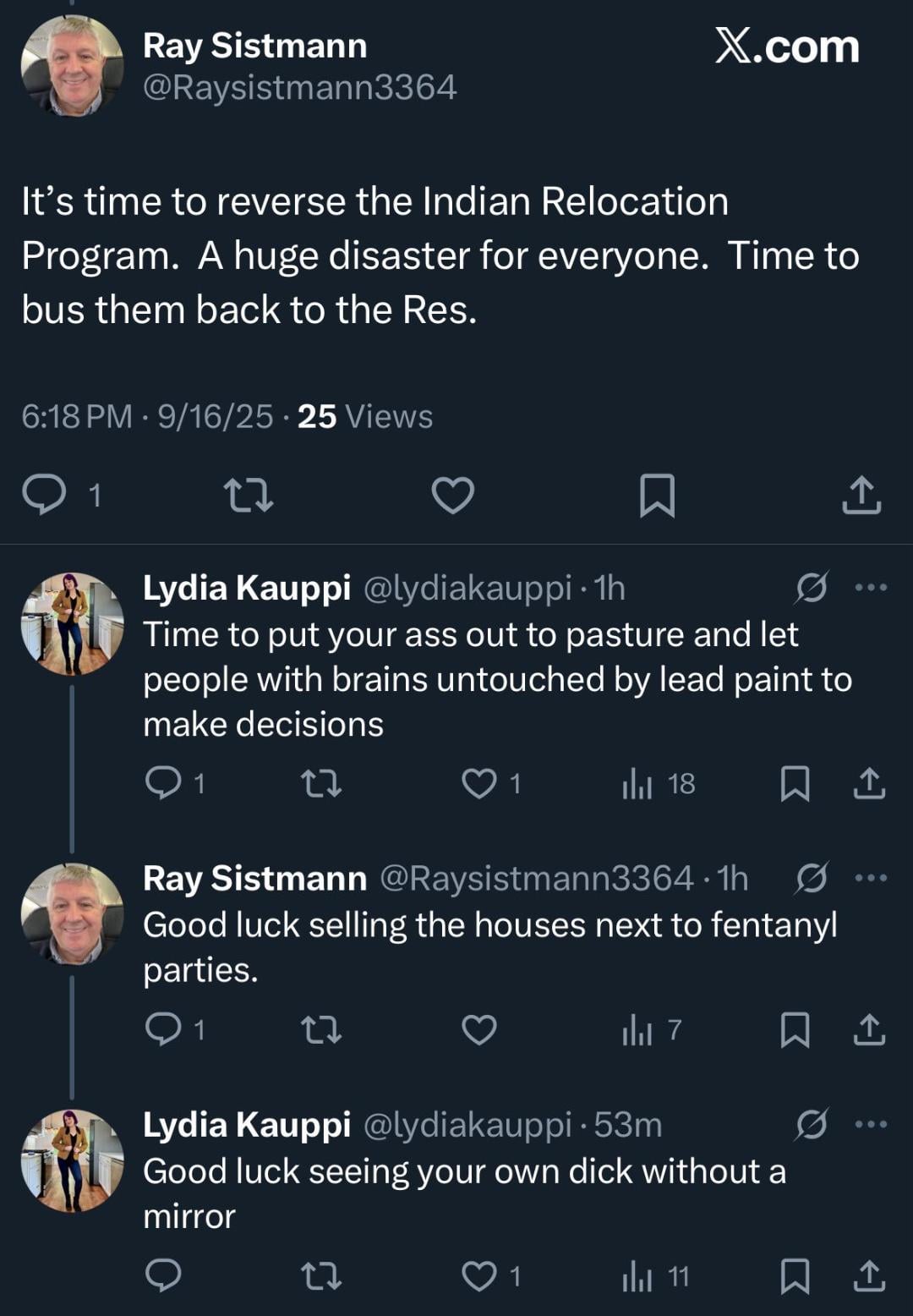Screen dimensions: 913x1316
Task: Open the Grok icon on lead paint reply
Action: pos(812,588)
